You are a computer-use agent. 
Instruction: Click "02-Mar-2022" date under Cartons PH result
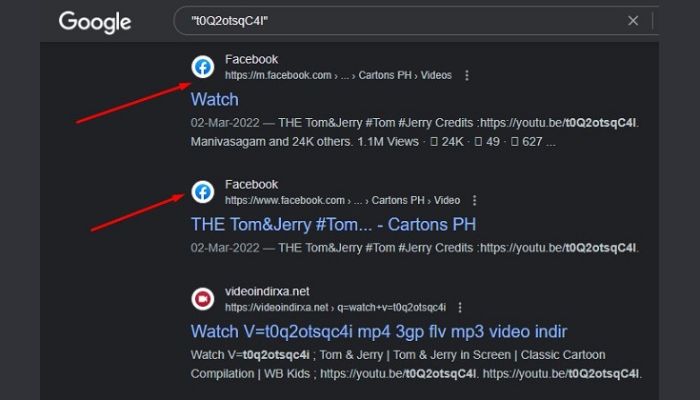(225, 248)
